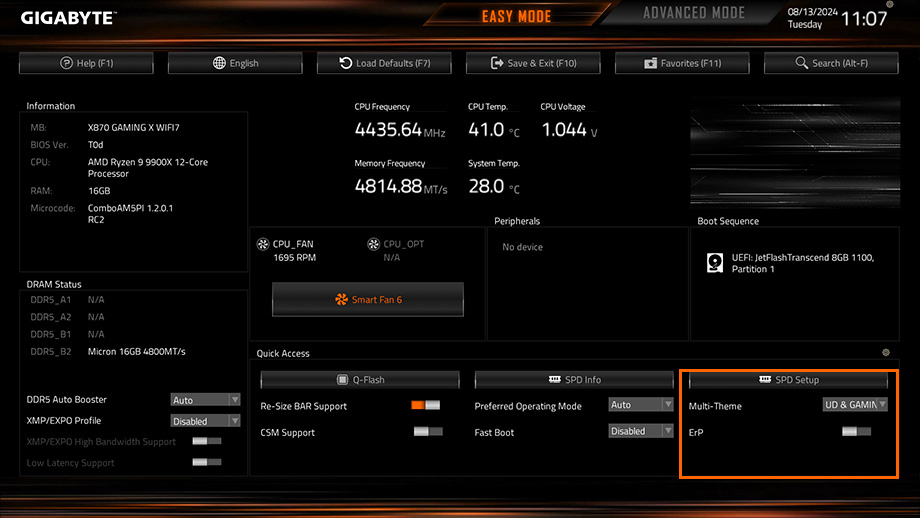Click the small gear icon beside Quick Access
This screenshot has height=518, width=920.
click(885, 353)
